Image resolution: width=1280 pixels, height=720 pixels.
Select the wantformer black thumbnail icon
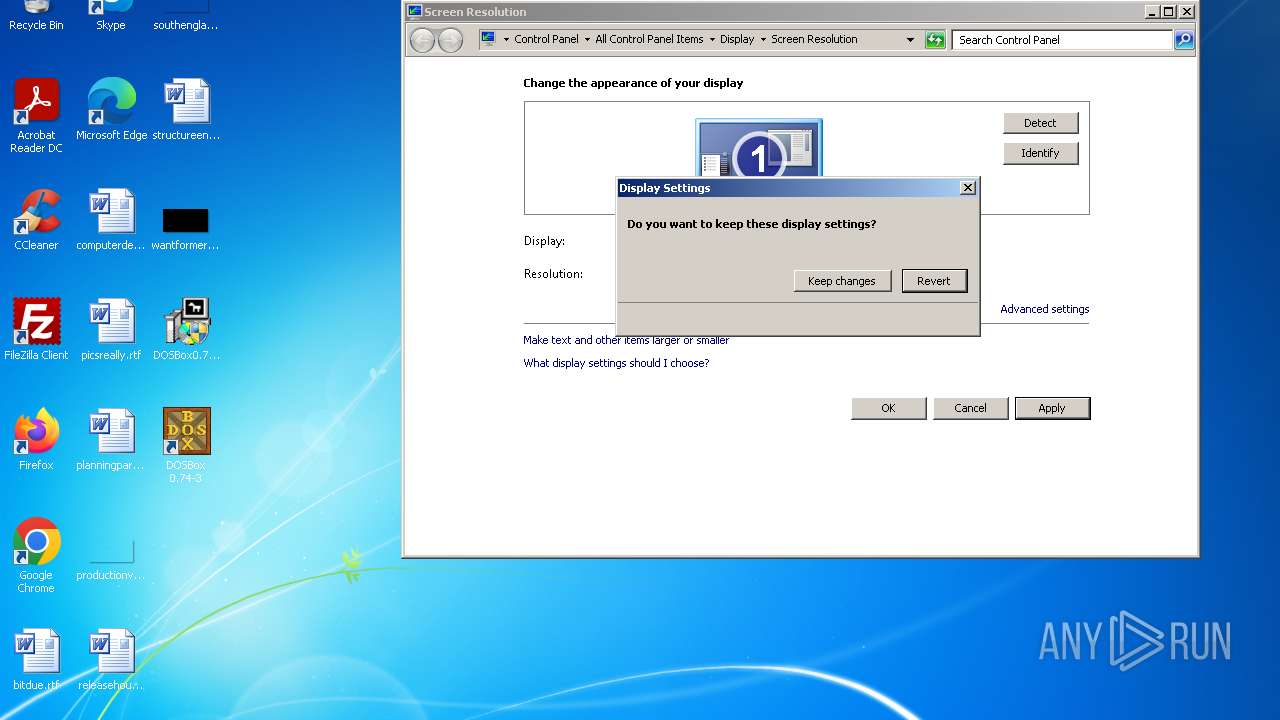(186, 229)
